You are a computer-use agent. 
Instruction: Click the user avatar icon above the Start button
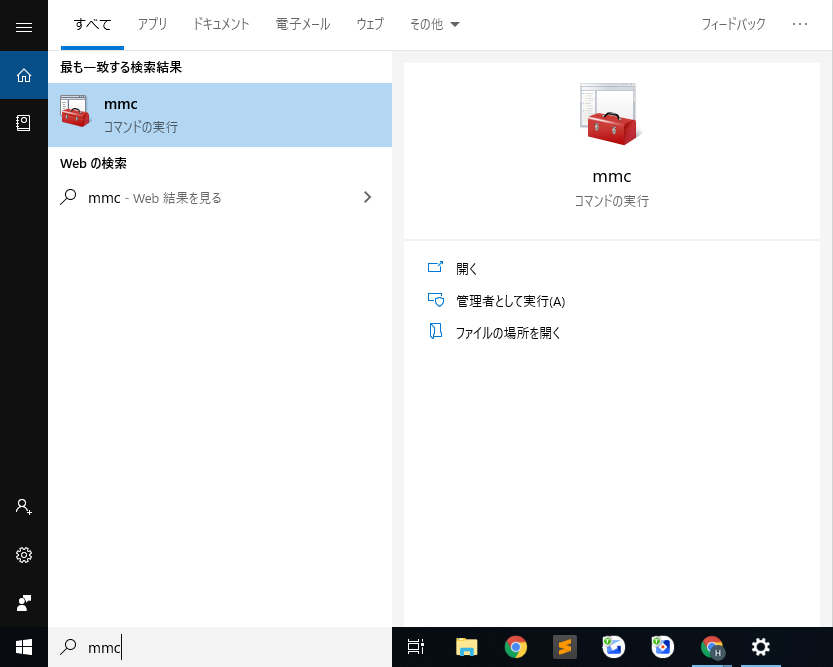click(x=23, y=603)
